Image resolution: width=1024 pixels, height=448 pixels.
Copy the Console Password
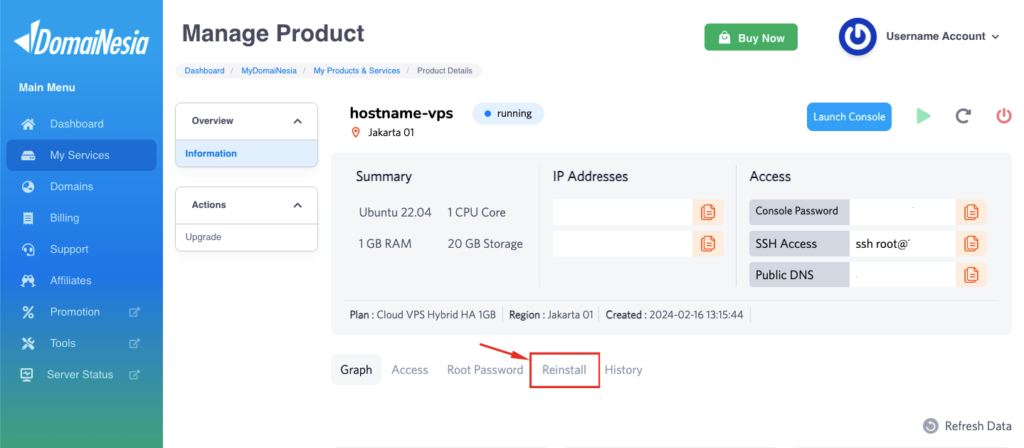click(x=971, y=212)
